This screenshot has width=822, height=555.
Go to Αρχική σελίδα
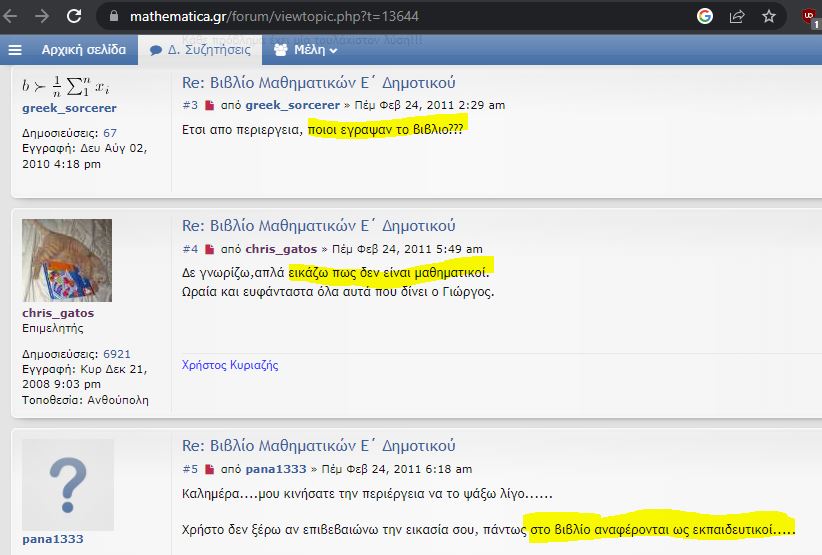point(84,50)
